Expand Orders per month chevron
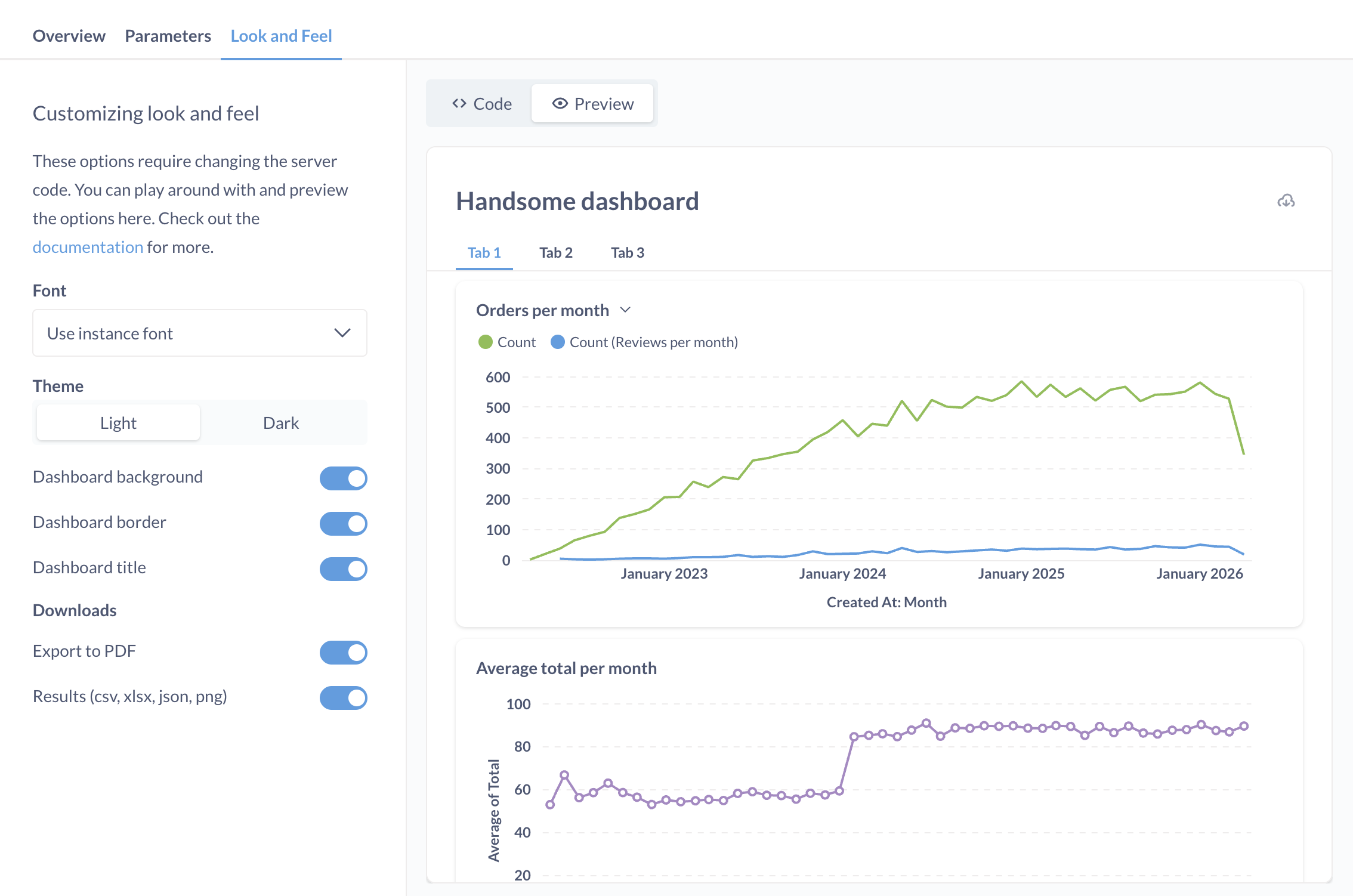Image resolution: width=1353 pixels, height=896 pixels. pyautogui.click(x=625, y=310)
